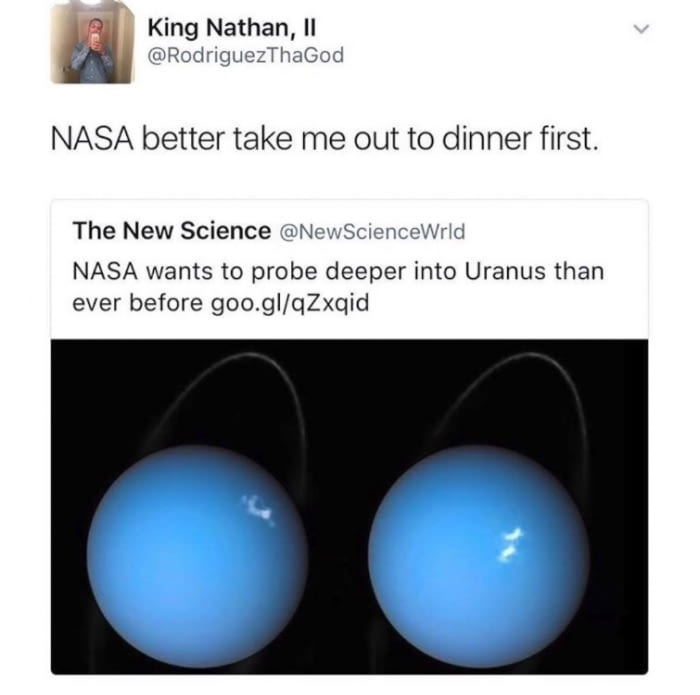Click the phone in the avatar selfie
The width and height of the screenshot is (700, 695).
point(94,39)
